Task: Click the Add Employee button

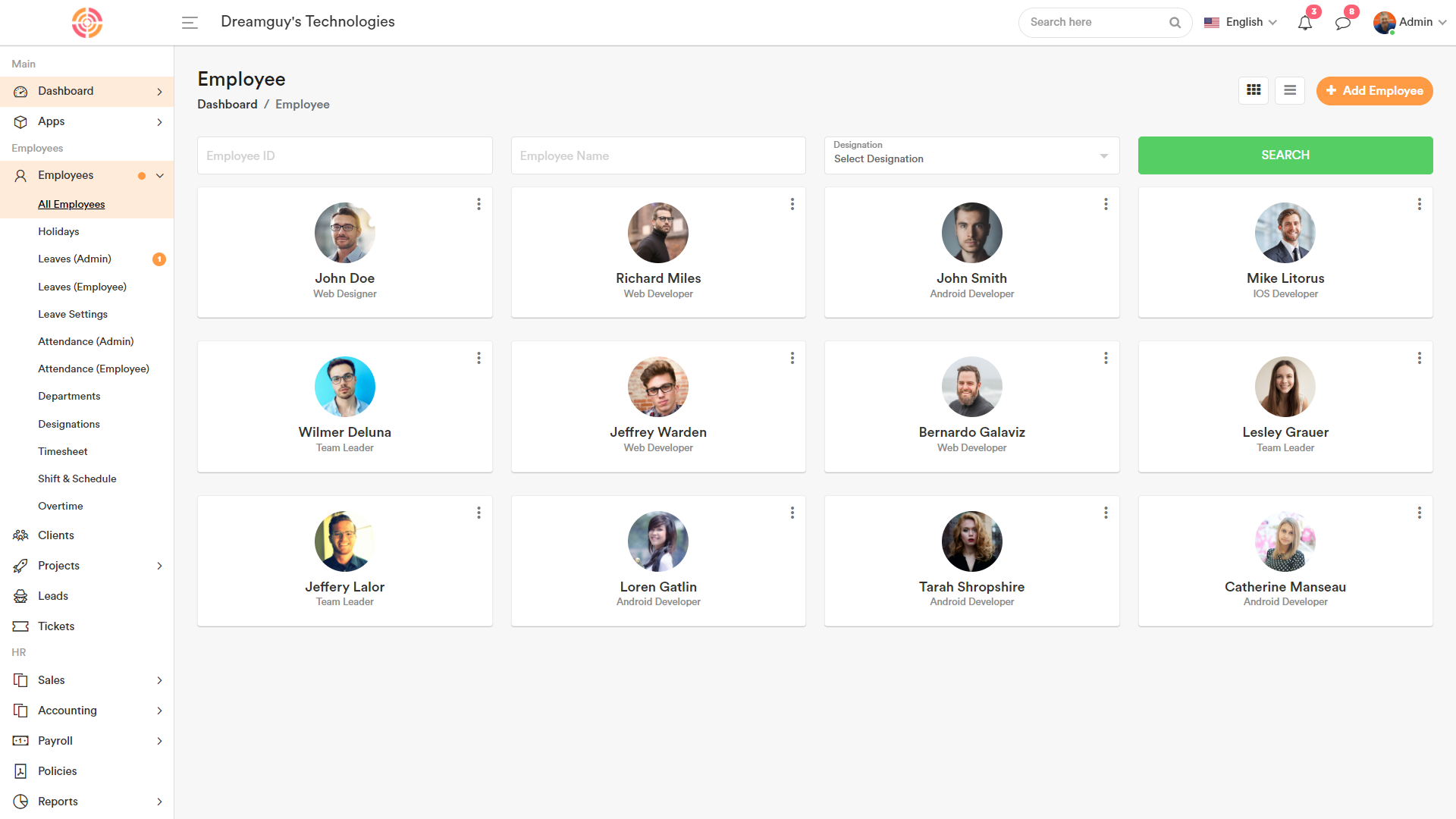Action: (1374, 90)
